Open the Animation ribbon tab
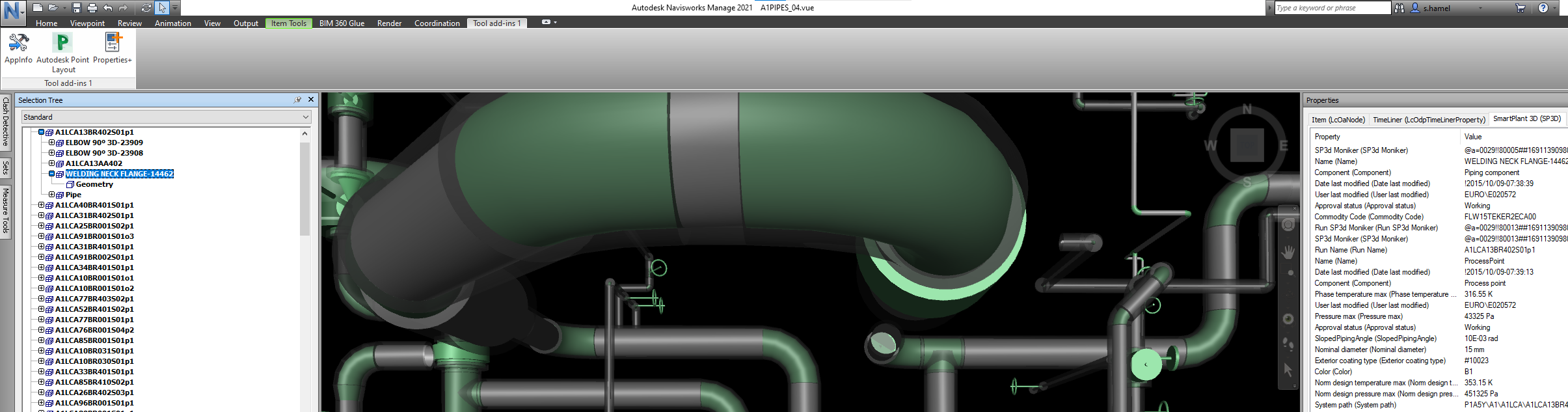 click(172, 23)
